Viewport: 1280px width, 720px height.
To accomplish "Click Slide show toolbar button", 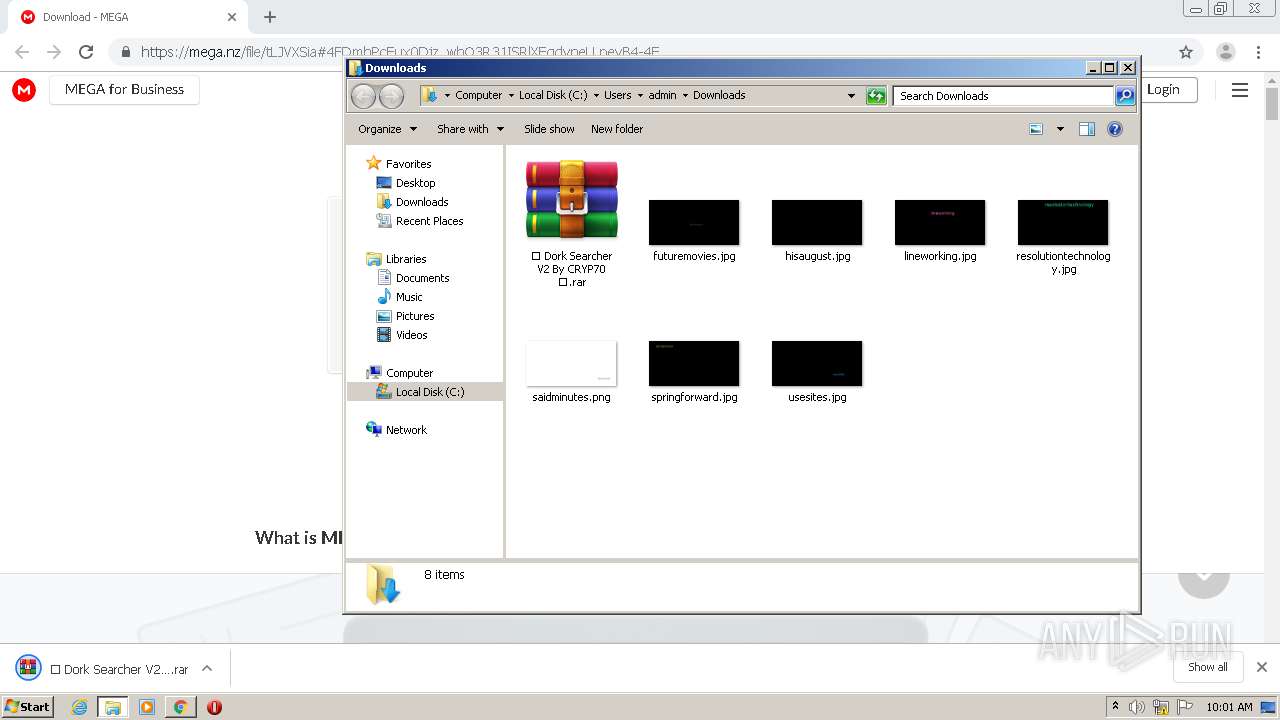I will [549, 129].
